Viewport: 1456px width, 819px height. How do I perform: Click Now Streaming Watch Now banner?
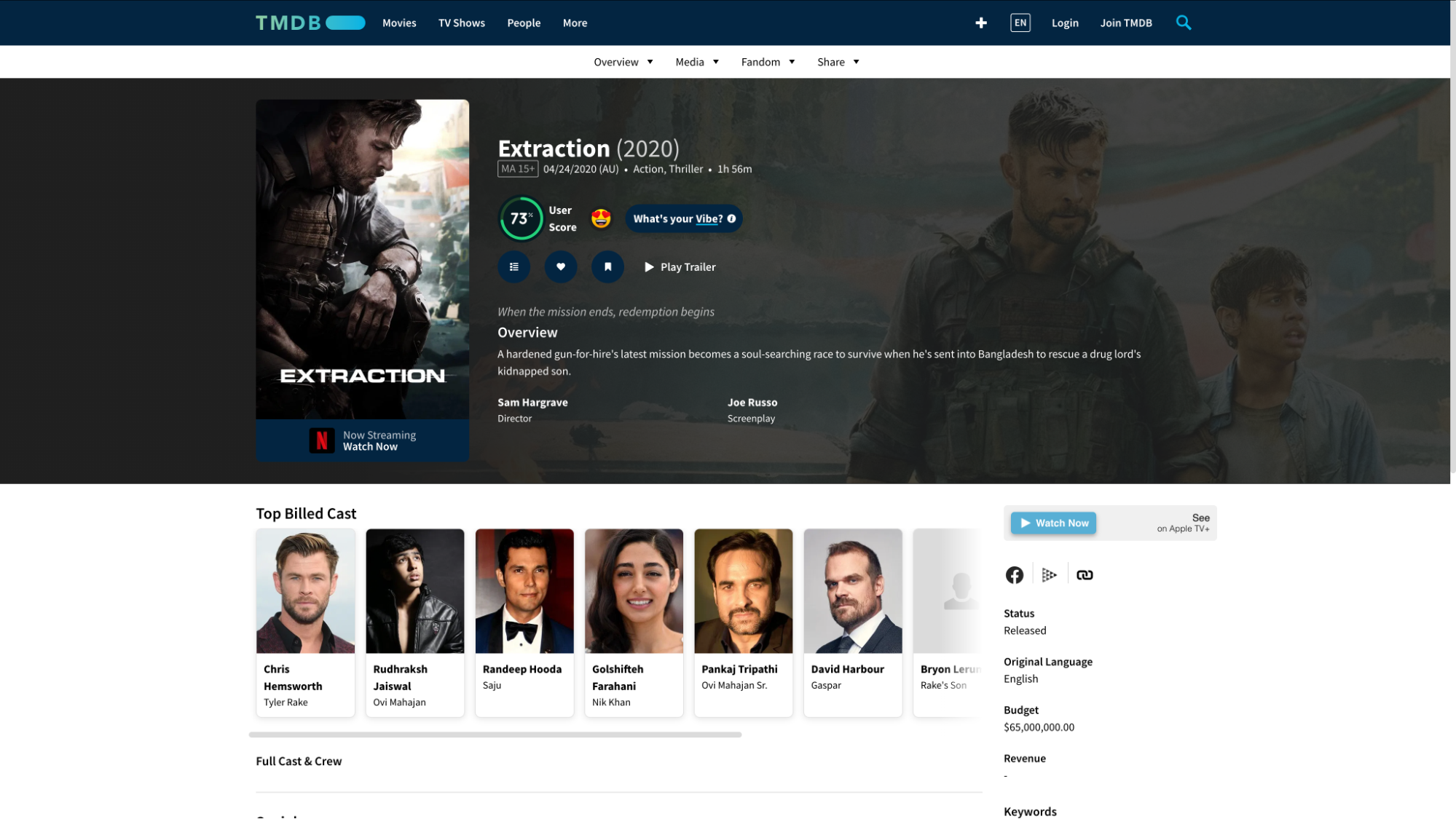[x=362, y=440]
